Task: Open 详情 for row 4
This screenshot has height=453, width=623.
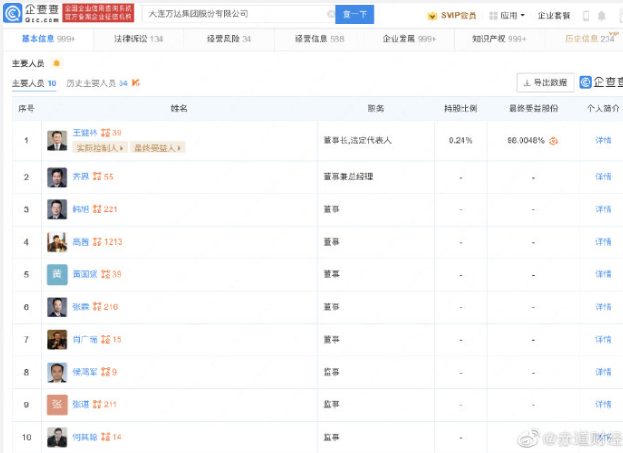Action: (603, 242)
